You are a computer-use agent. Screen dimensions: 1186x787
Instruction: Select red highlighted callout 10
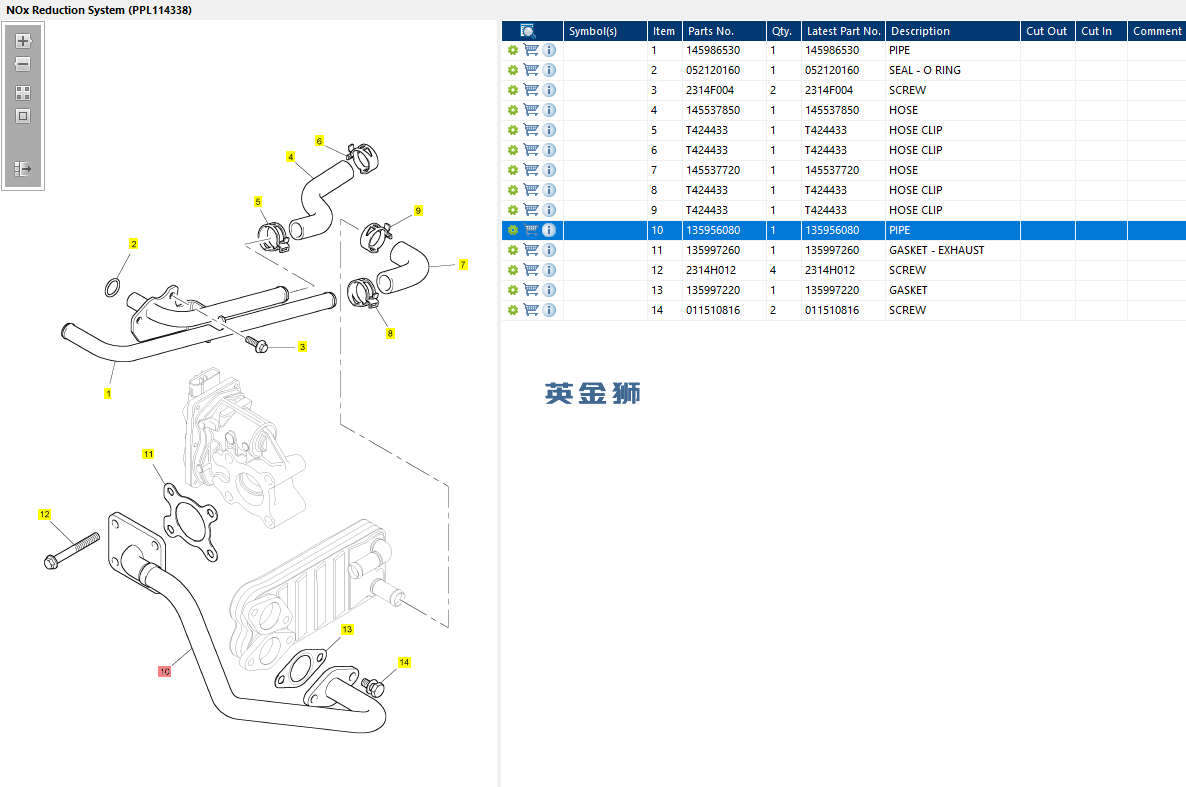pyautogui.click(x=164, y=671)
